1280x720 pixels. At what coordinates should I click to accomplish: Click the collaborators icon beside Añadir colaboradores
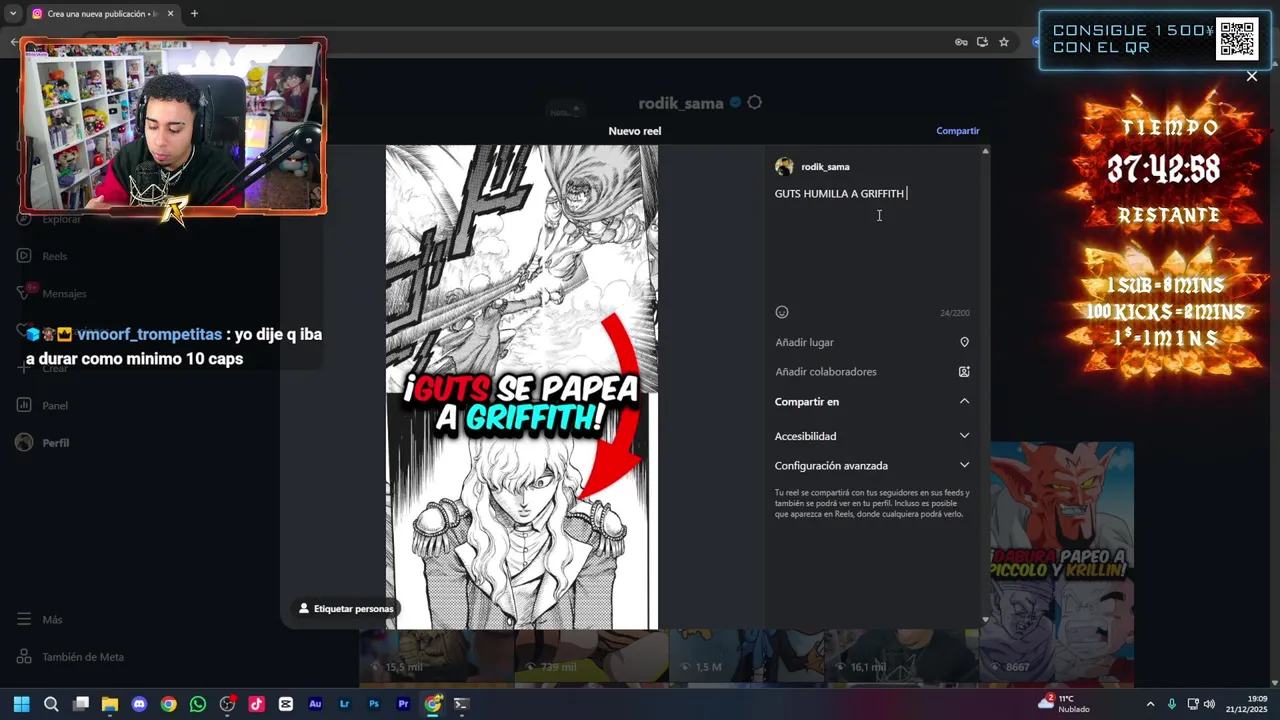pyautogui.click(x=964, y=372)
